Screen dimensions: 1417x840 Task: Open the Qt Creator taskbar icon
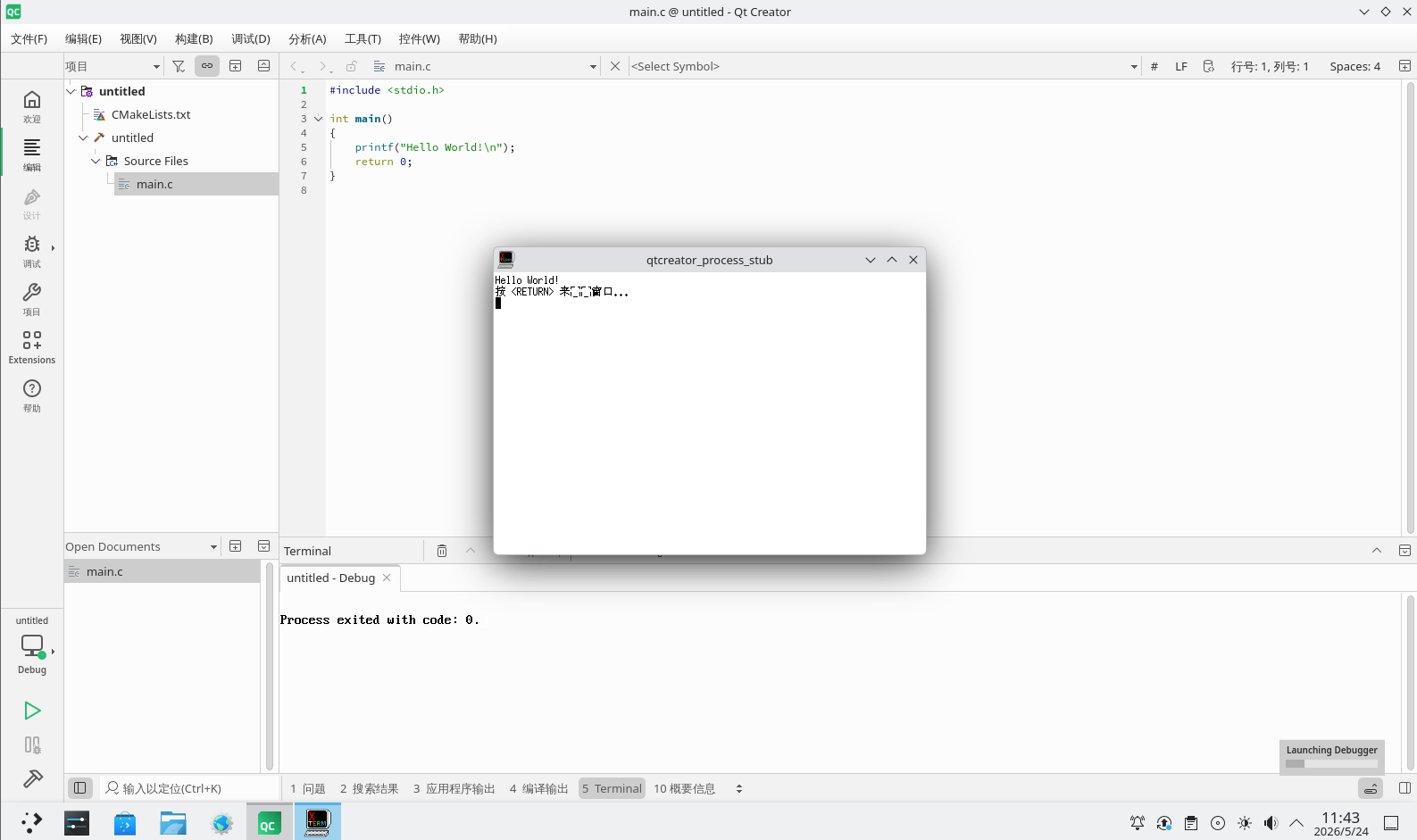(x=269, y=823)
